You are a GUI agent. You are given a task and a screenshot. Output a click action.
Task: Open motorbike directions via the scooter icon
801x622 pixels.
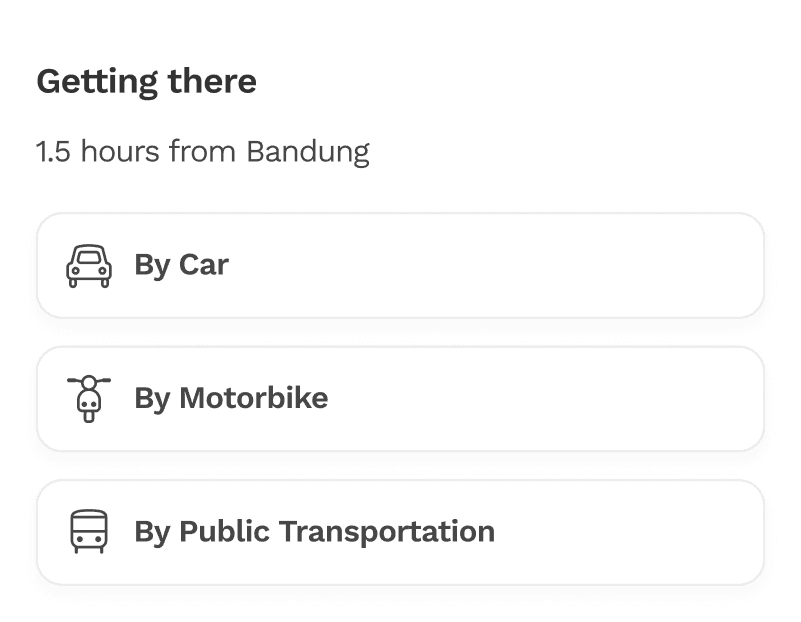click(89, 399)
